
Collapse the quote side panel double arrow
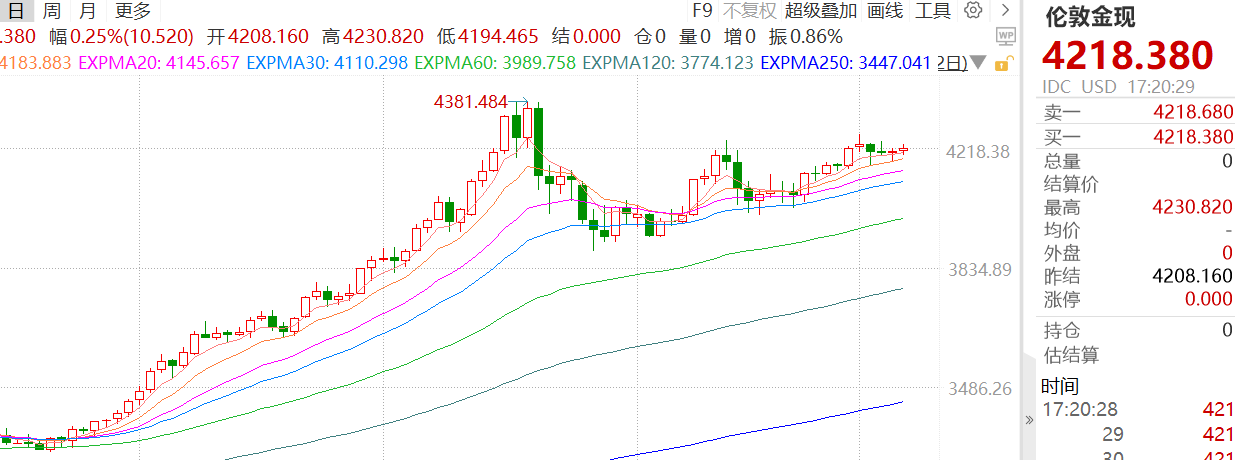coord(1028,420)
